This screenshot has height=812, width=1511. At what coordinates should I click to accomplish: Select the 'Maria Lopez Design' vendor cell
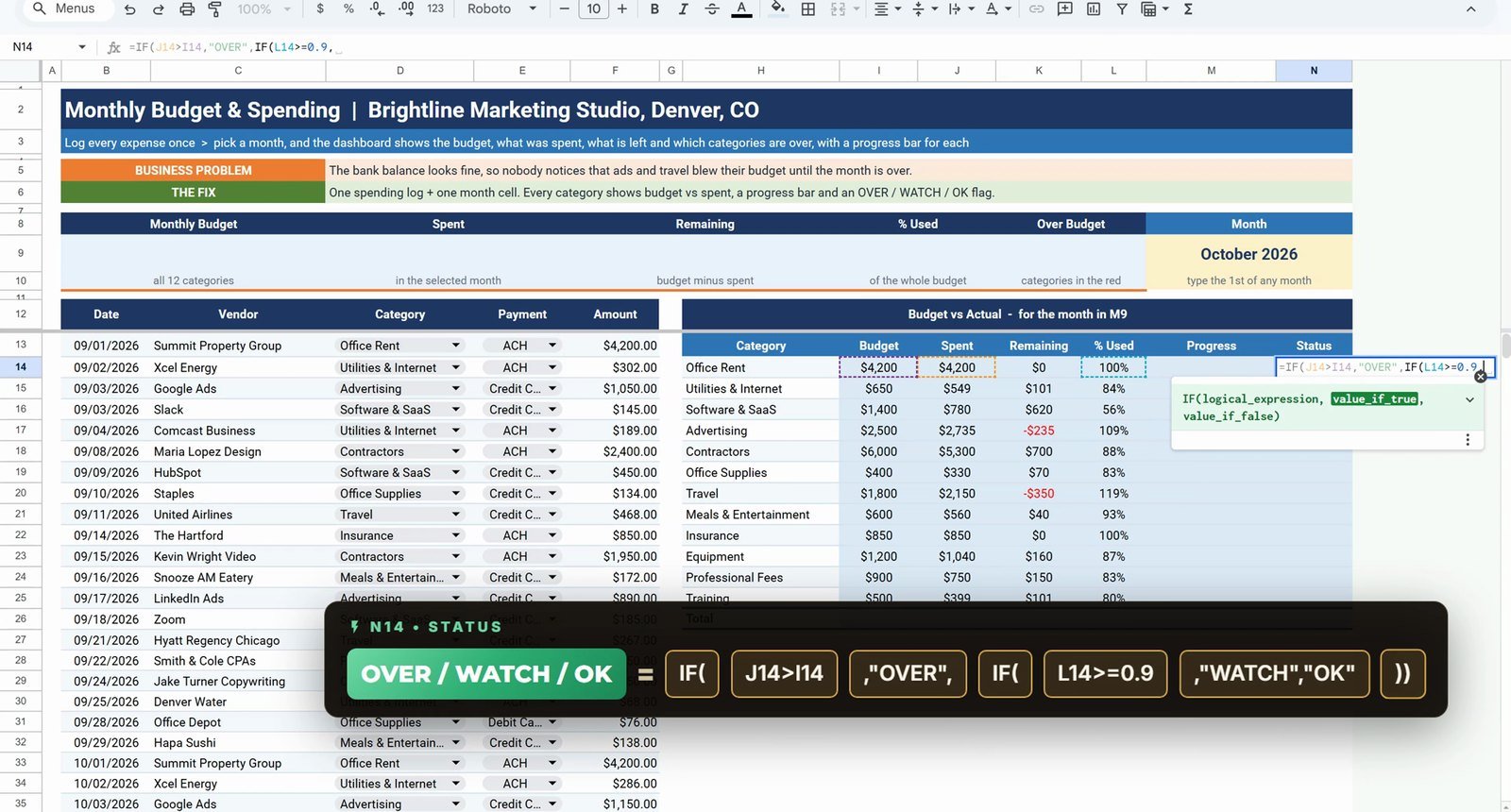[x=238, y=451]
